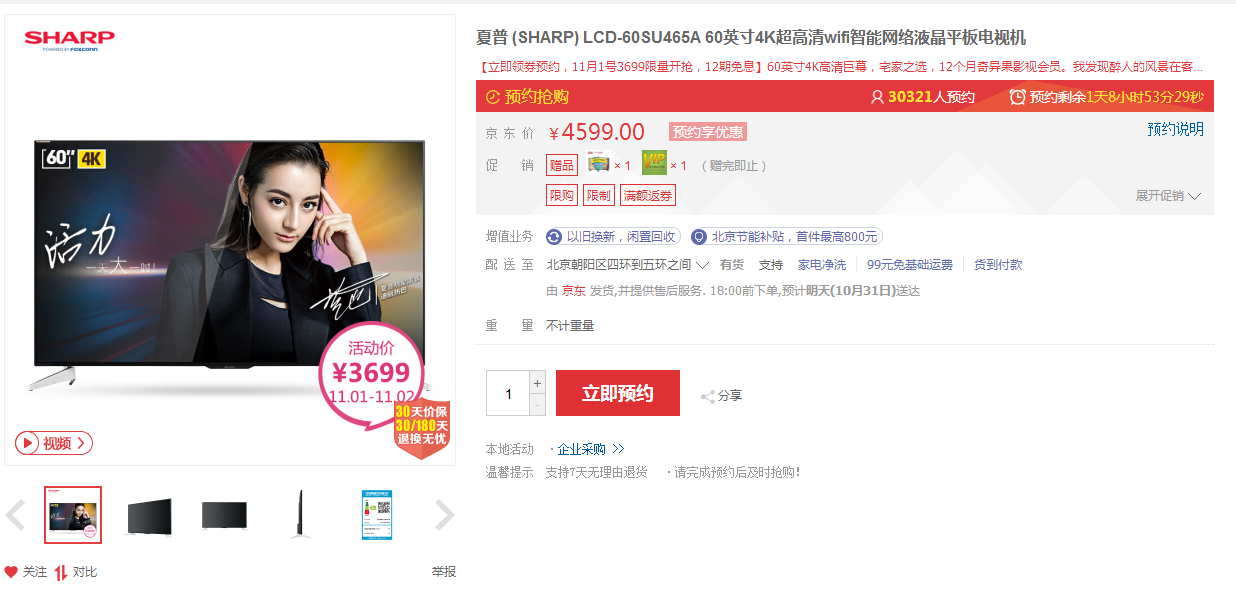Decrease quantity with the minus button
Viewport: 1236px width, 599px height.
538,404
